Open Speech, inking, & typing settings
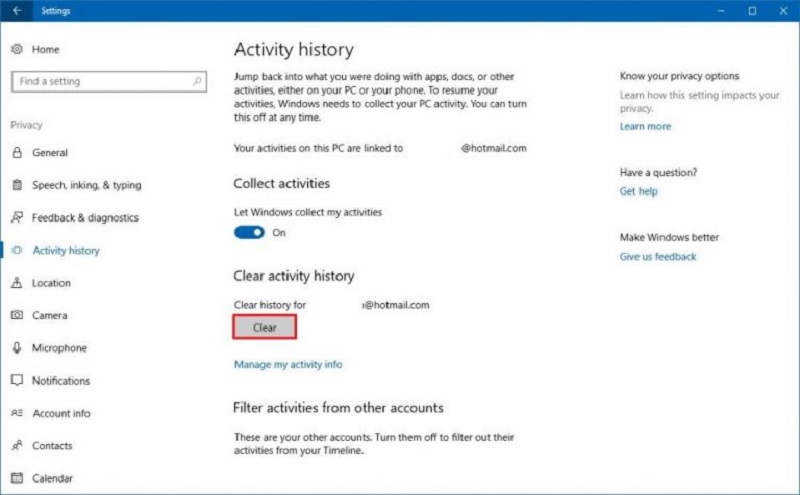 (x=86, y=185)
